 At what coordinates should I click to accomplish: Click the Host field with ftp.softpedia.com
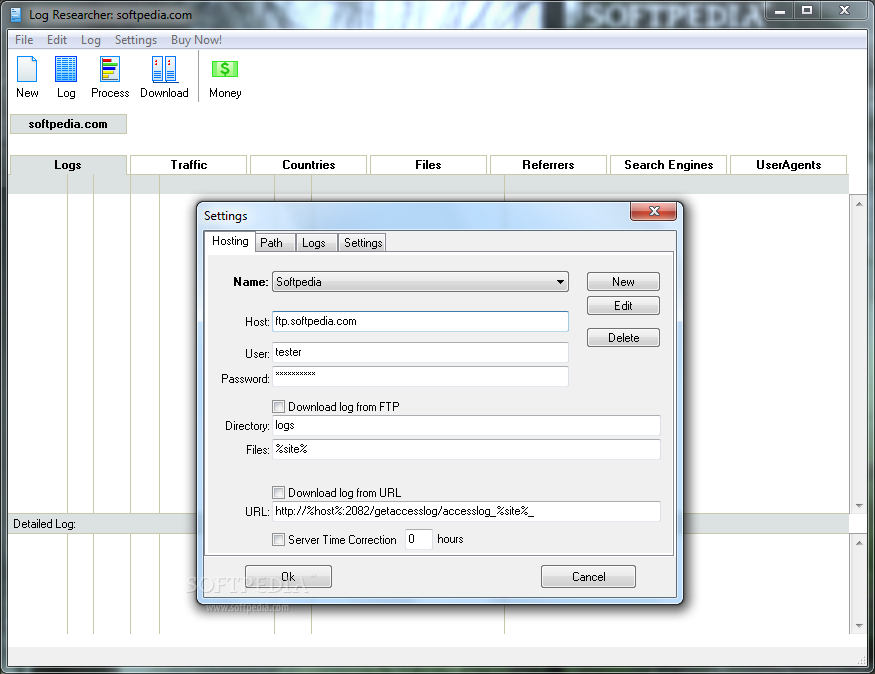420,321
